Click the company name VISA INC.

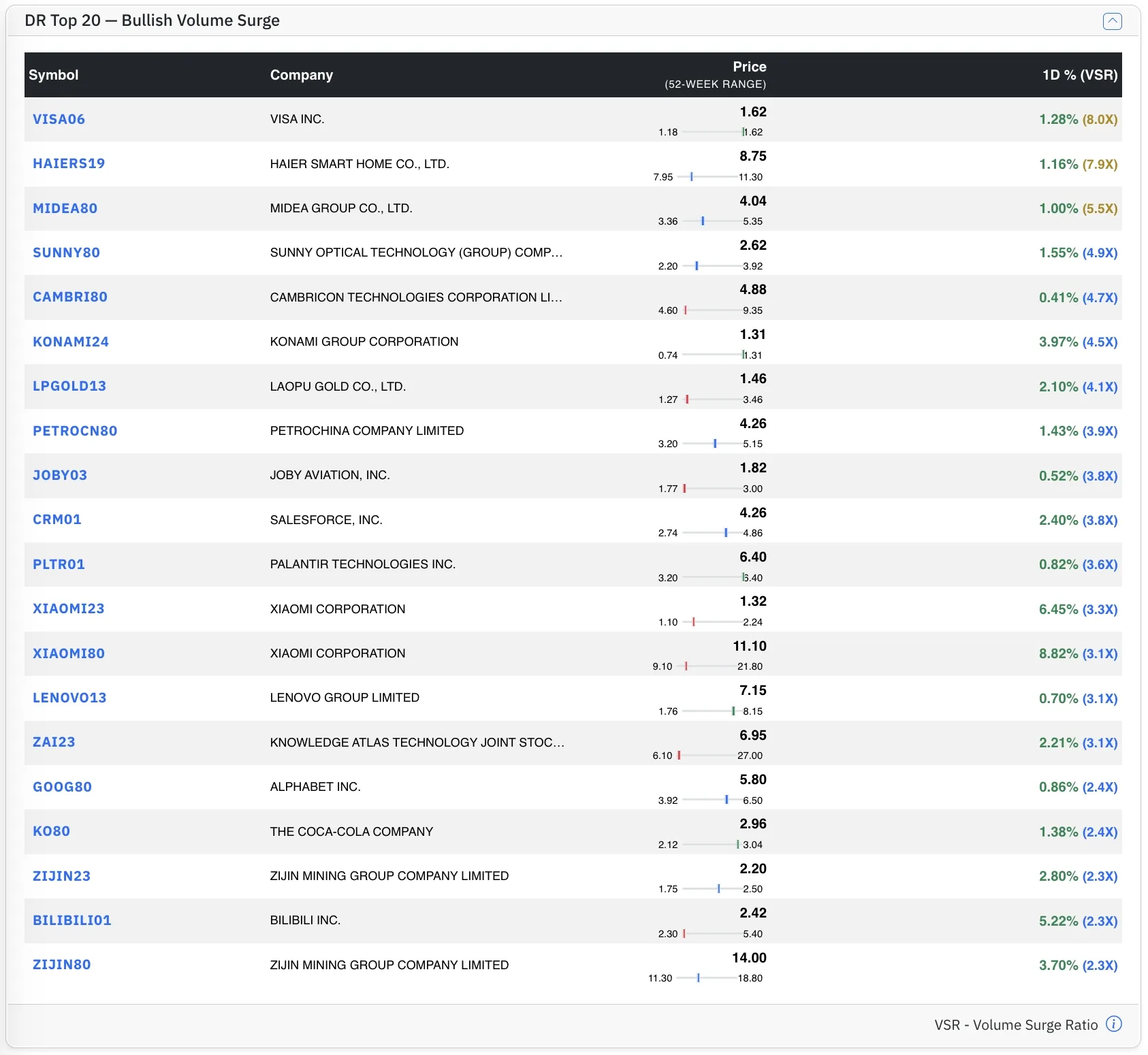(298, 119)
